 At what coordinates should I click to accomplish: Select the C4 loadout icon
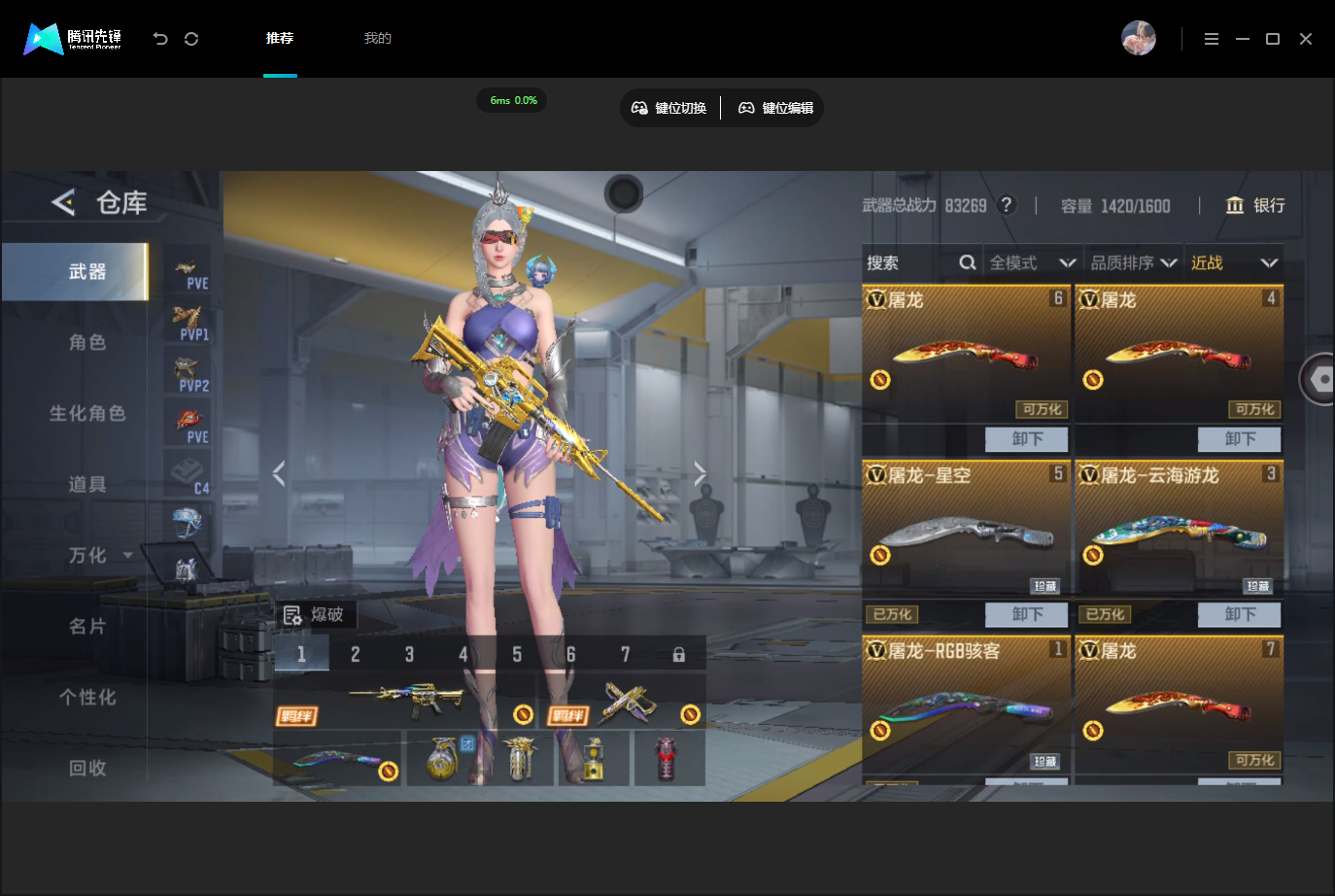point(188,476)
